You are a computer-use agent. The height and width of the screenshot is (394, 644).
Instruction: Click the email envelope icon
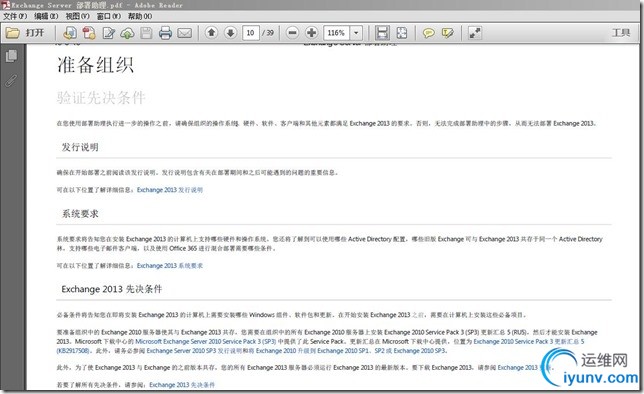(x=184, y=33)
